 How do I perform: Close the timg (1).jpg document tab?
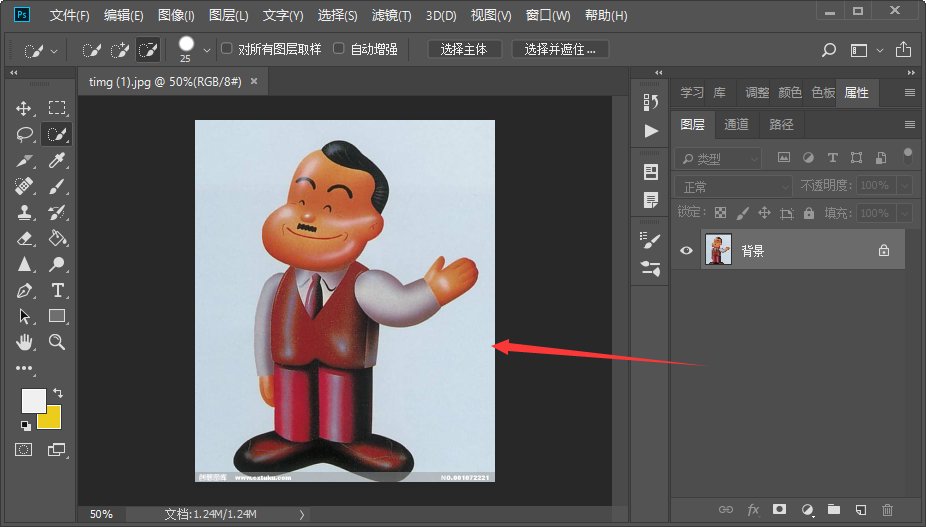click(254, 81)
